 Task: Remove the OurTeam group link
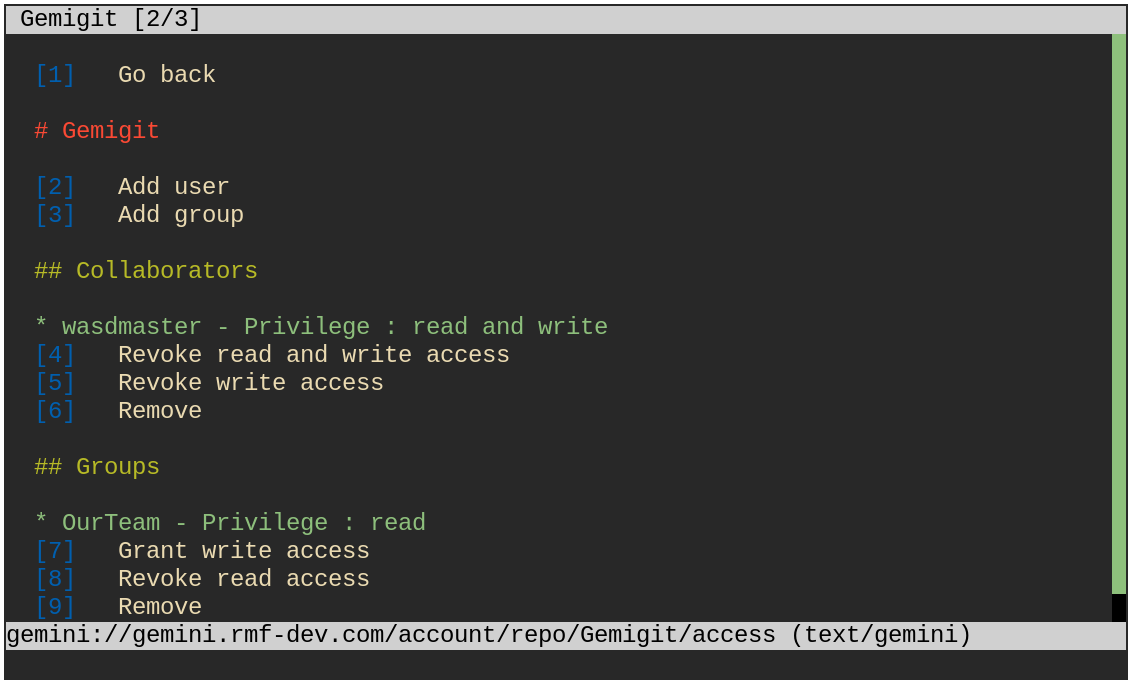click(x=160, y=607)
